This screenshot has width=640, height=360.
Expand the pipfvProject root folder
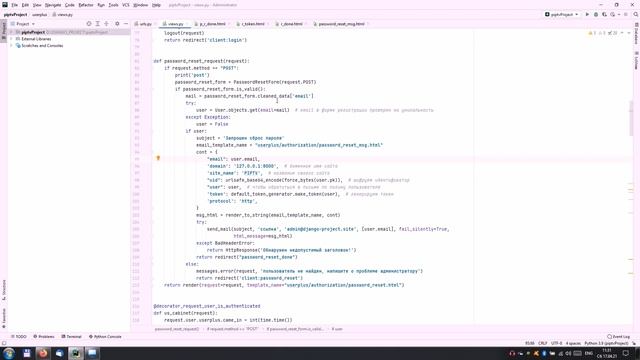(x=11, y=32)
